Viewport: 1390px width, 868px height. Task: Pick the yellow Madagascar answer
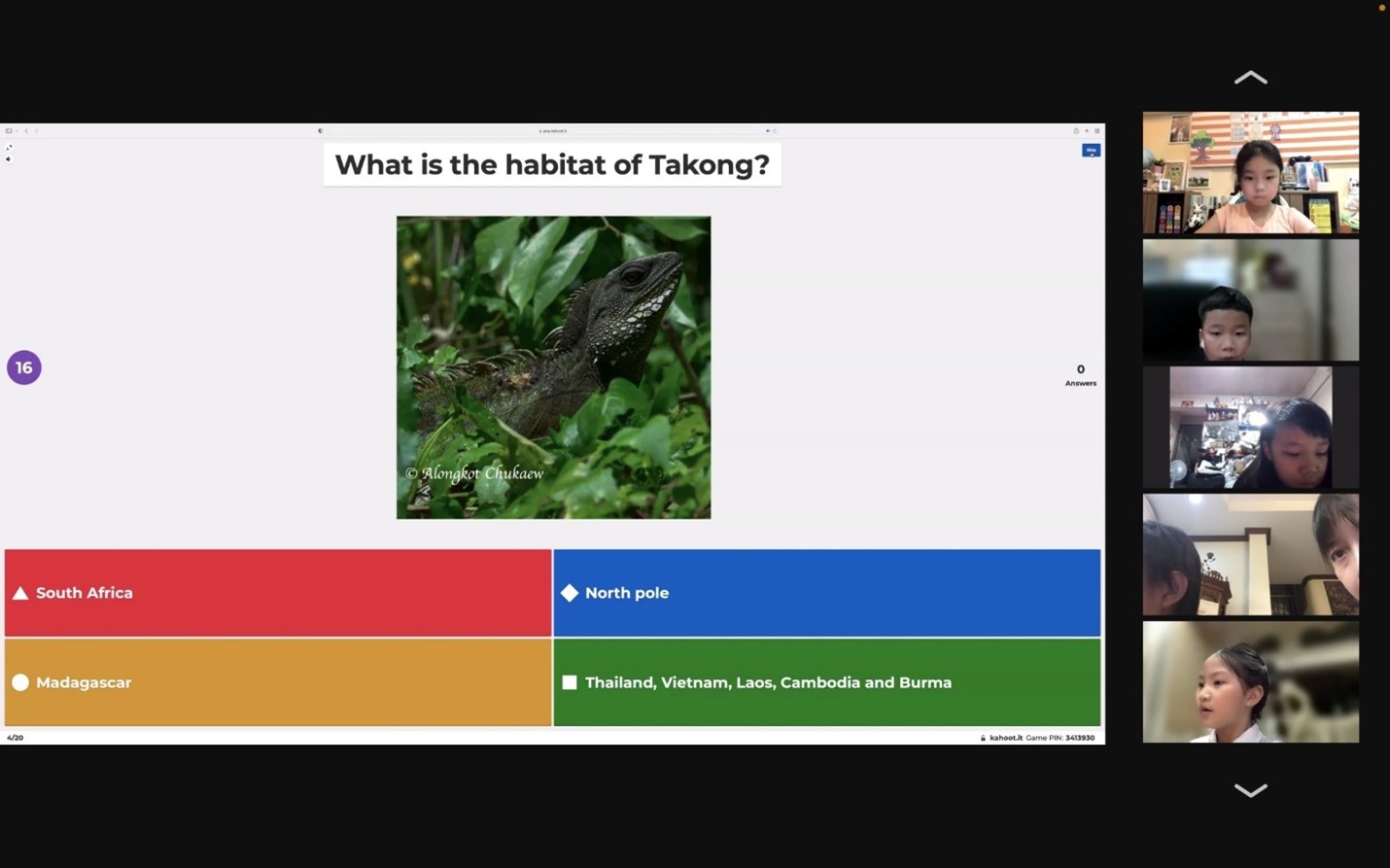(x=278, y=682)
